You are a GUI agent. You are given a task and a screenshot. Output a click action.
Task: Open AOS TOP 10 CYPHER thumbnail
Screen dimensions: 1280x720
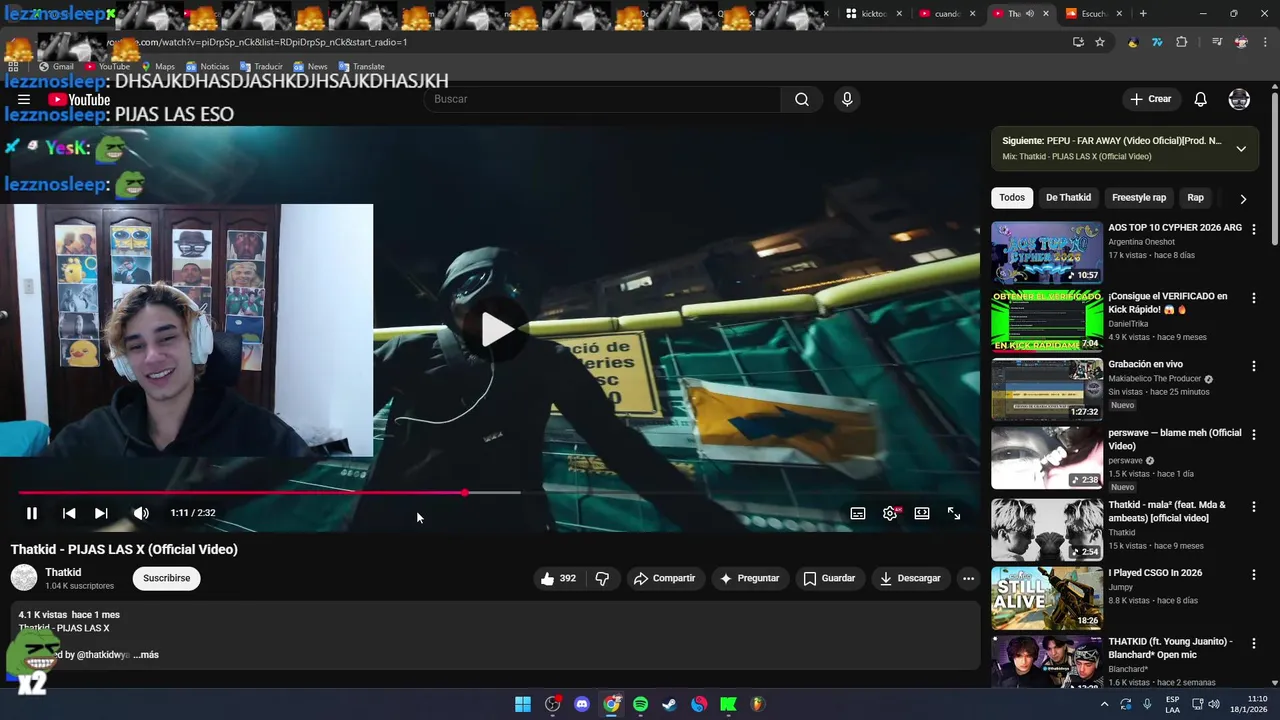pyautogui.click(x=1047, y=253)
